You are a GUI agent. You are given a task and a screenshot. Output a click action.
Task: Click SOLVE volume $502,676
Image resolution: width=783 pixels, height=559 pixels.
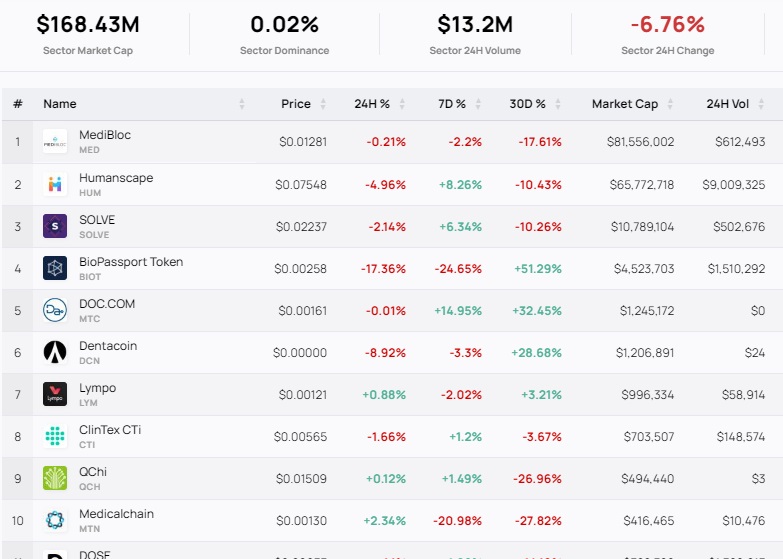tap(739, 227)
